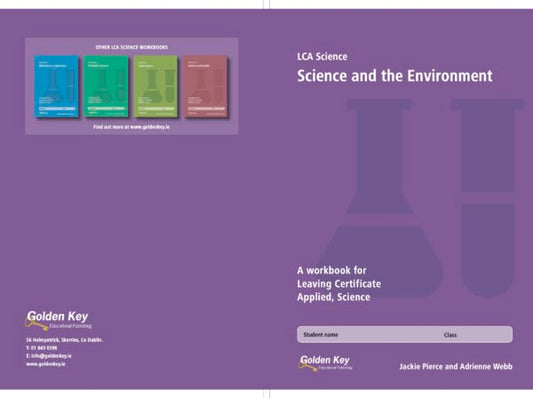Click the info@goldenkey.ie email address
The image size is (533, 398).
coord(51,356)
